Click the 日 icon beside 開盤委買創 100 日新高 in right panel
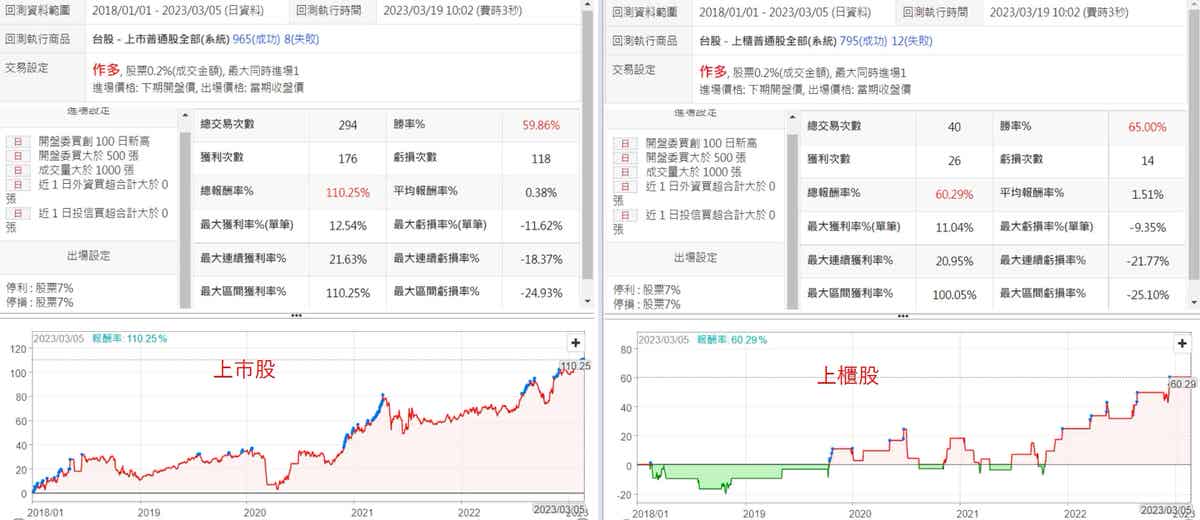This screenshot has height=520, width=1200. (625, 143)
